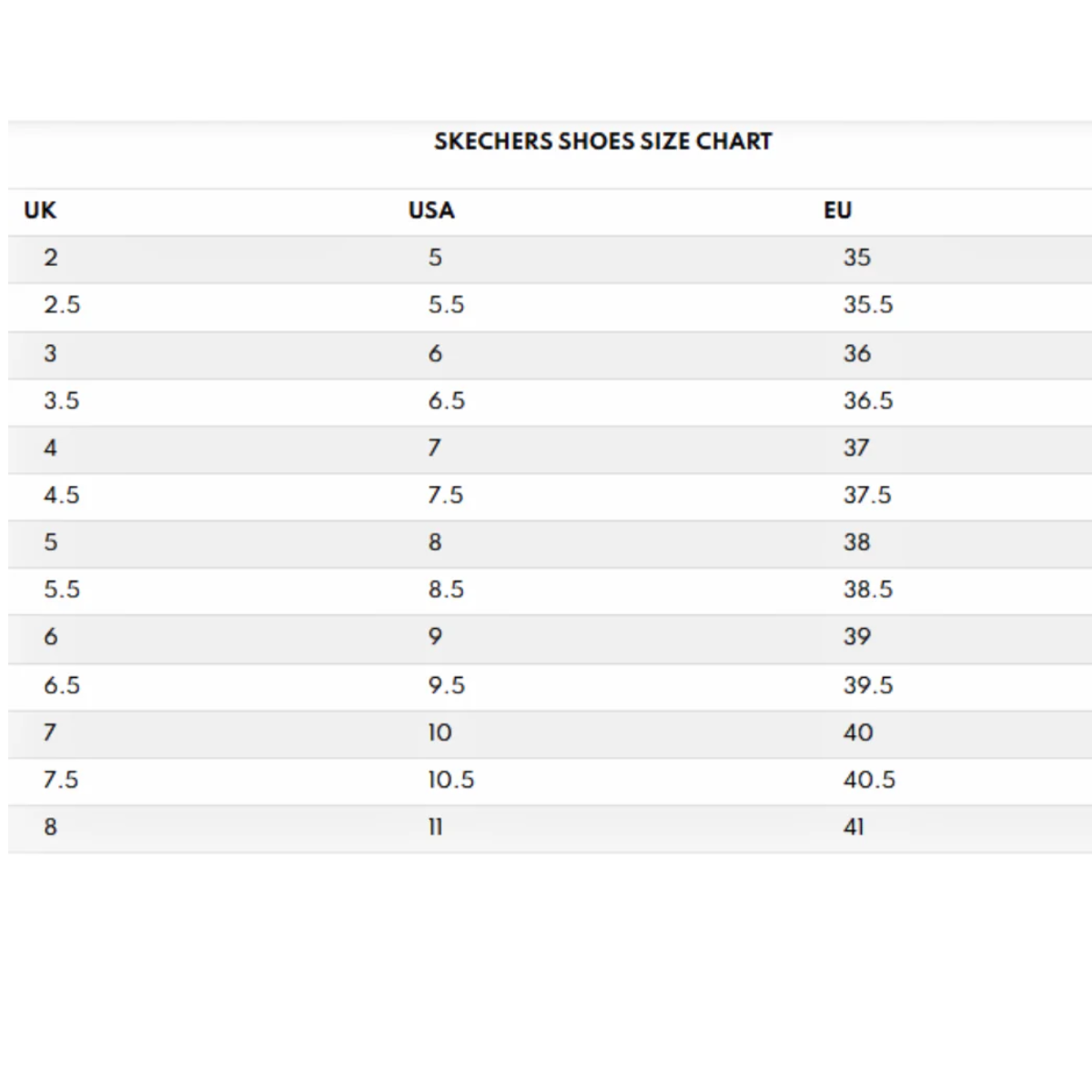
Task: Click EU size 35 cell
Action: coord(857,258)
